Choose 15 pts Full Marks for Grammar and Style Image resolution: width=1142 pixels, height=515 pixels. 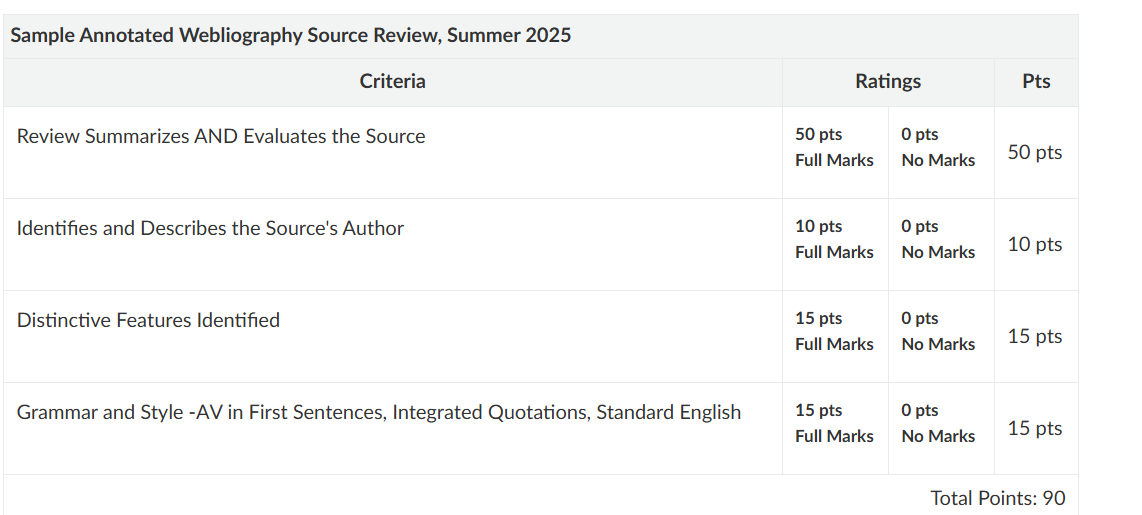point(835,423)
